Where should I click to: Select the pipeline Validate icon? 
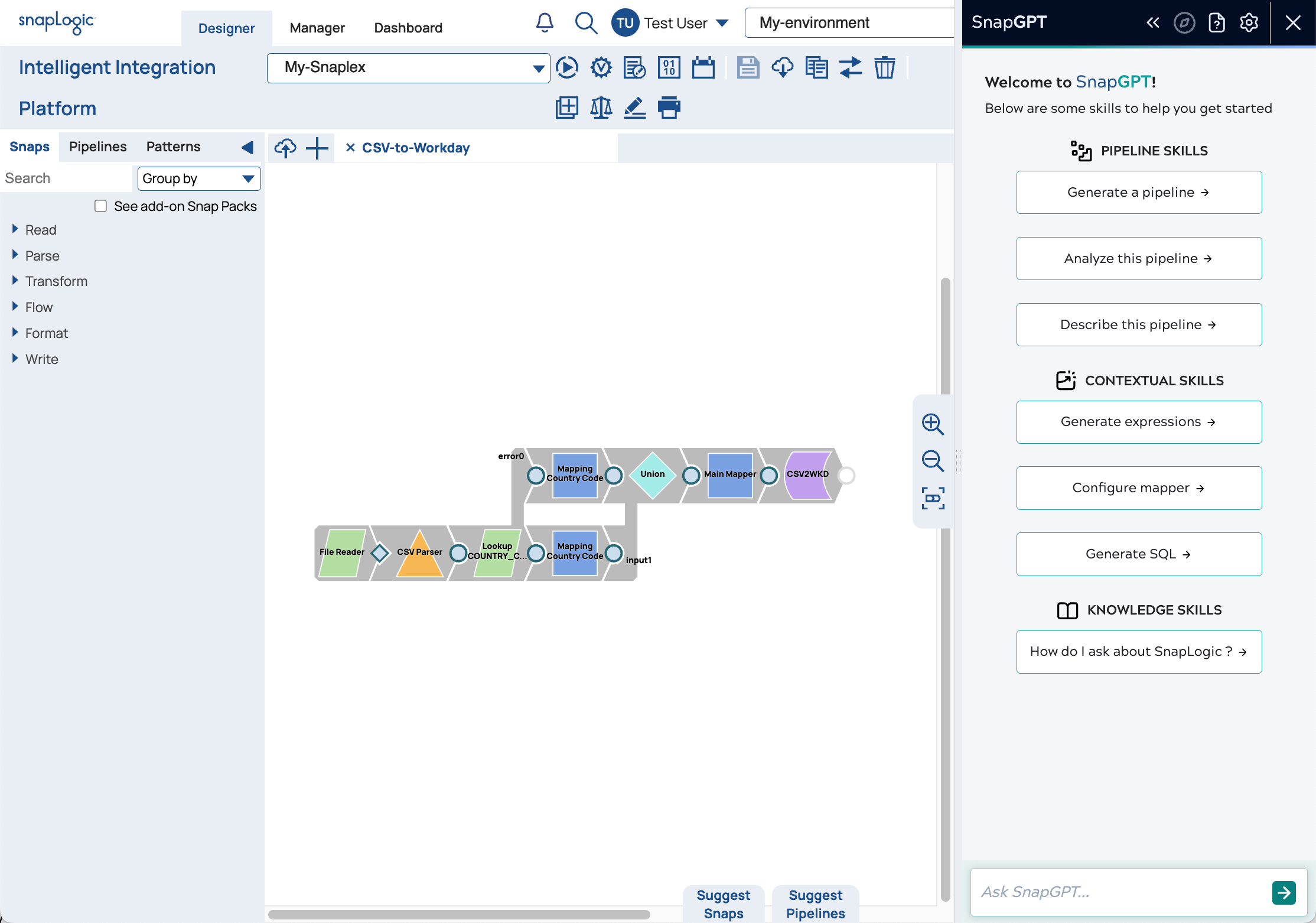pos(600,67)
